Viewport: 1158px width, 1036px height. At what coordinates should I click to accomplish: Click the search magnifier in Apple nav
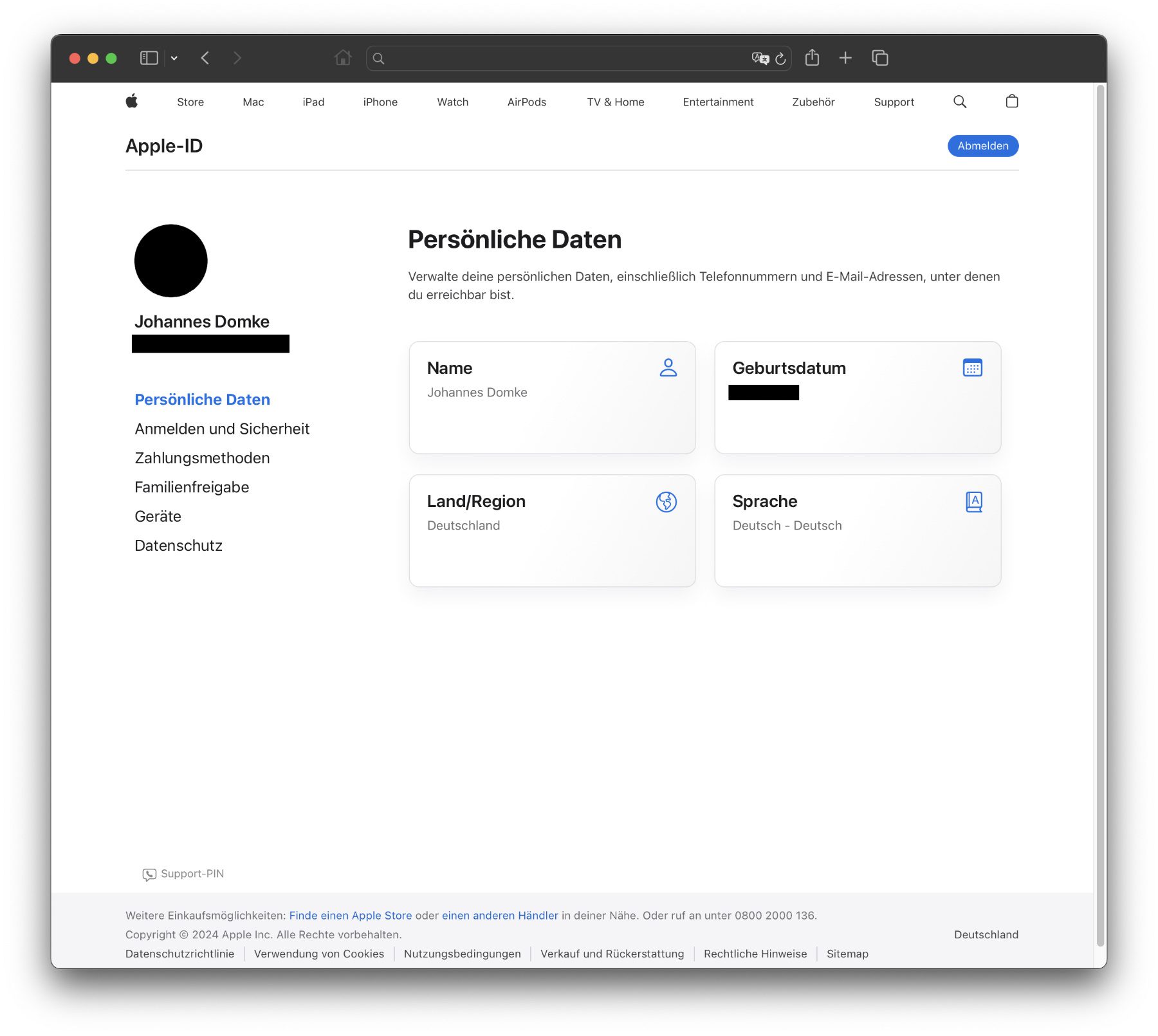[x=959, y=101]
